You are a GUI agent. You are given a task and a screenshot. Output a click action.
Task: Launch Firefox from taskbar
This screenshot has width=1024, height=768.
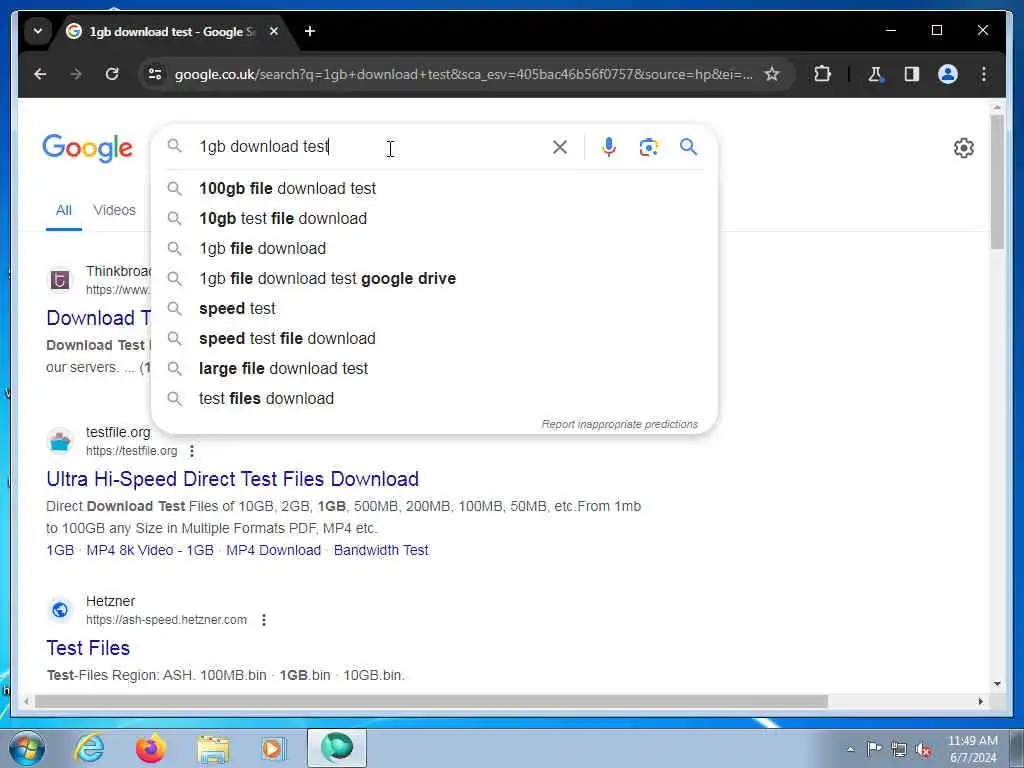(151, 748)
